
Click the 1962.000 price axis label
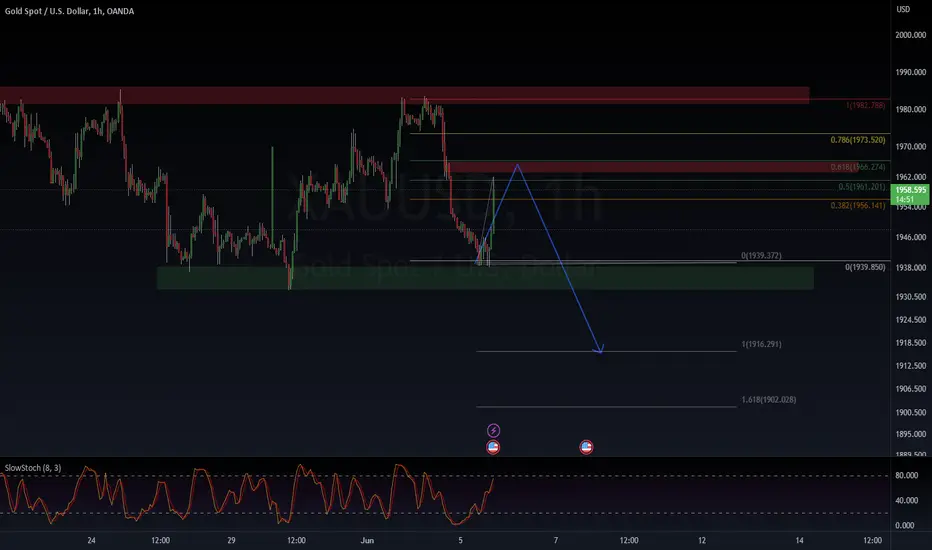point(911,177)
